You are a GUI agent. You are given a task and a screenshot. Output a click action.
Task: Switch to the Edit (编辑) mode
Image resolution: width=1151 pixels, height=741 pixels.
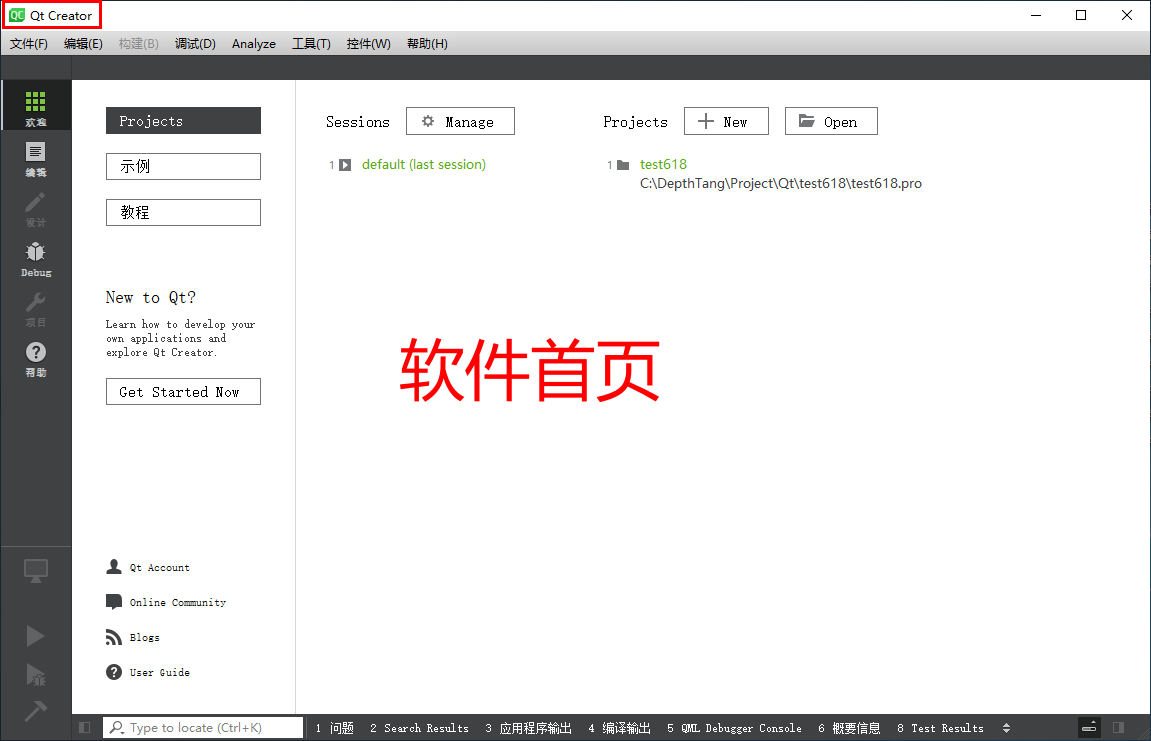click(x=35, y=157)
